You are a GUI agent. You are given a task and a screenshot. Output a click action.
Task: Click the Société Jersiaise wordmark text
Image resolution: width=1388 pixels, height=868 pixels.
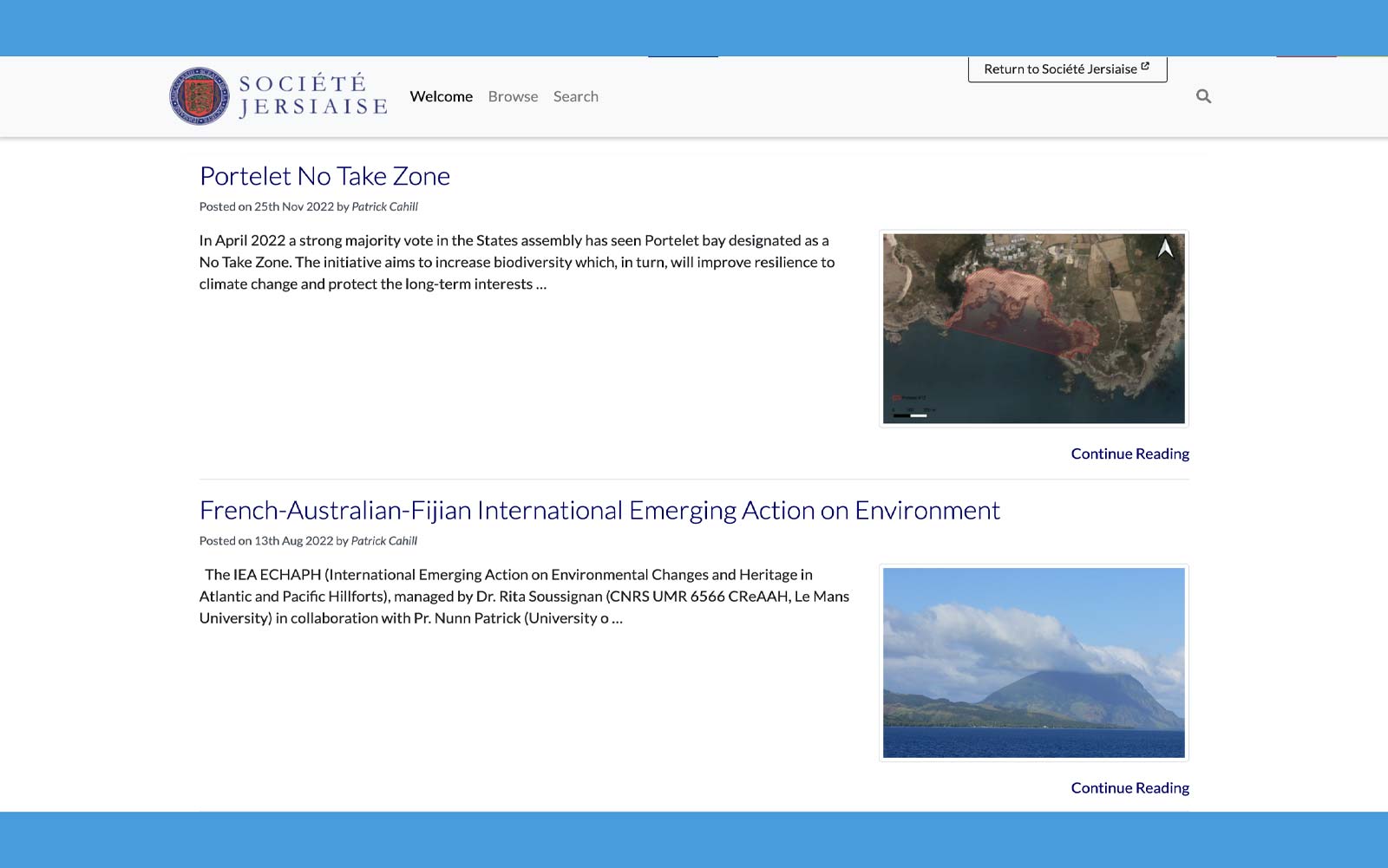[x=312, y=95]
